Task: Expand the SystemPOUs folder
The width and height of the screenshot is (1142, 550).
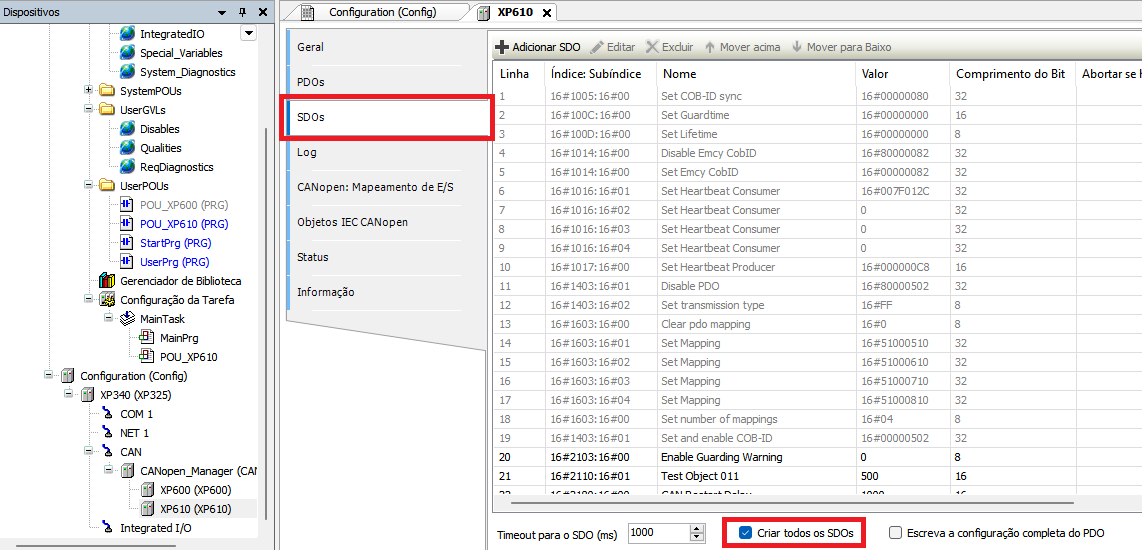Action: (89, 91)
